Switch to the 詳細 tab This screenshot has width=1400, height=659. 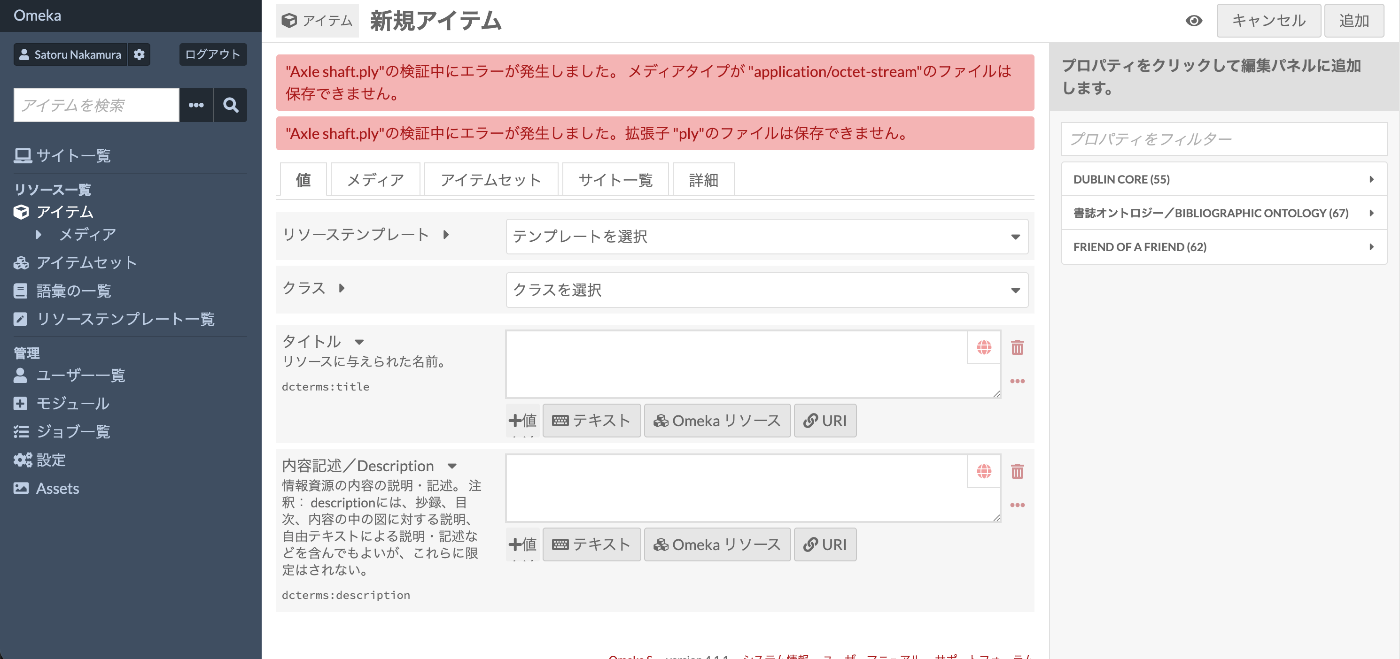pyautogui.click(x=703, y=179)
